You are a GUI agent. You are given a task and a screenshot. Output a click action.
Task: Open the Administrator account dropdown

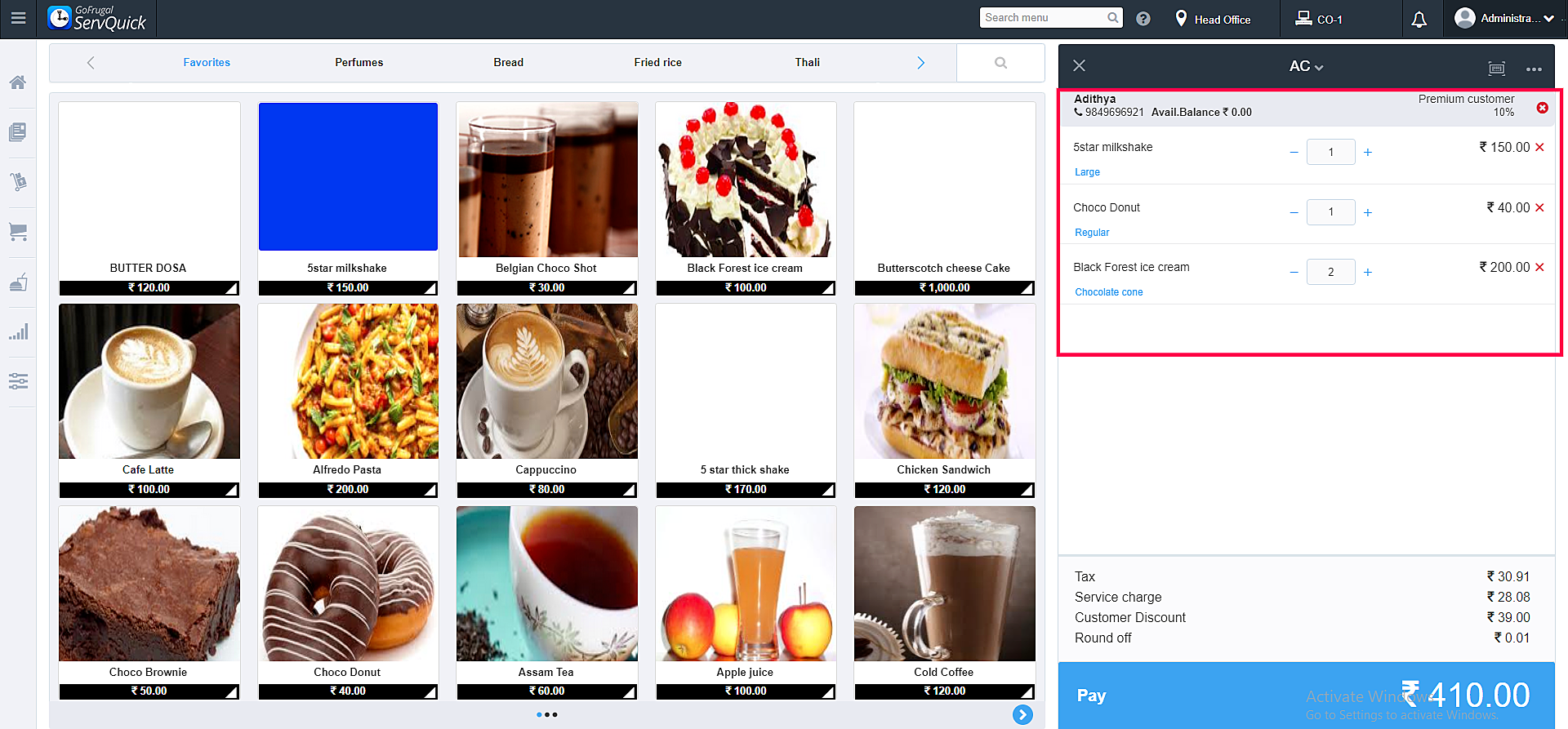click(1504, 18)
